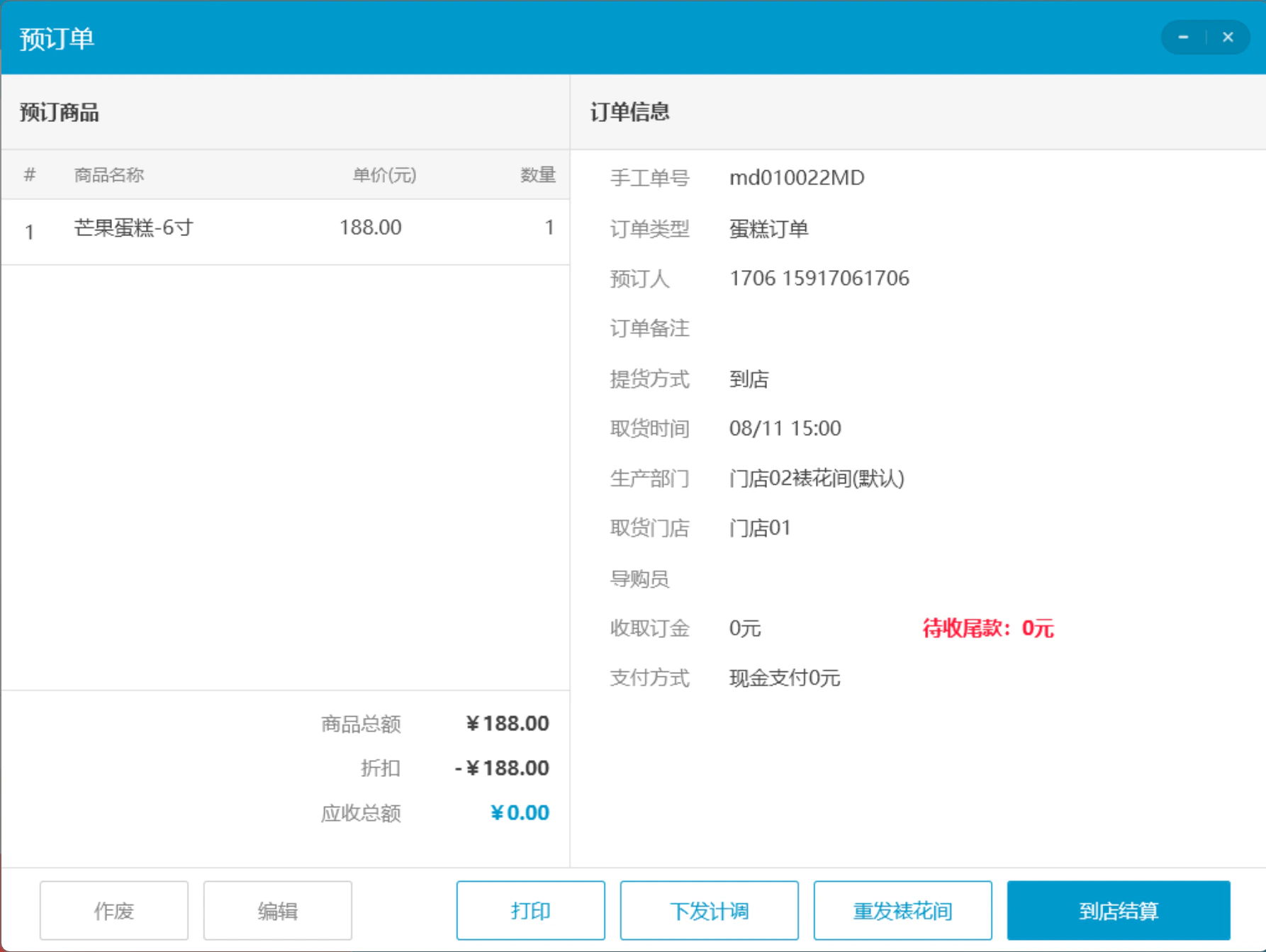The width and height of the screenshot is (1266, 952).
Task: Select the order number md010022MD
Action: click(797, 177)
